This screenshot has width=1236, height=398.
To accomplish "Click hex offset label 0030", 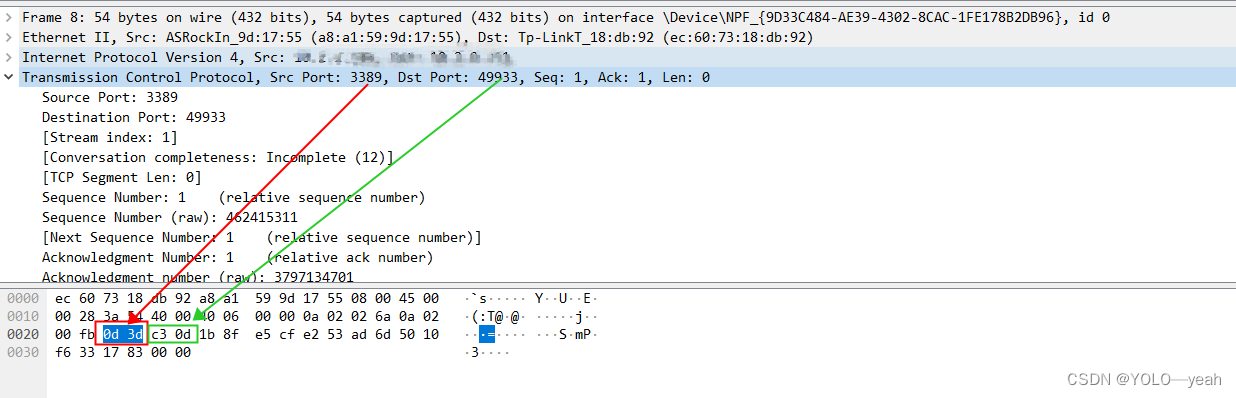I will point(22,352).
